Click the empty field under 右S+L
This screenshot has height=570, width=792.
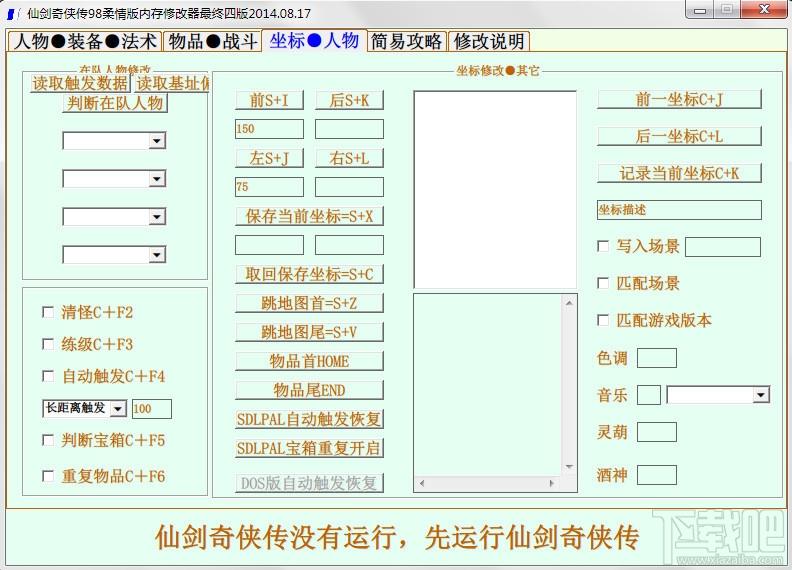click(x=349, y=187)
